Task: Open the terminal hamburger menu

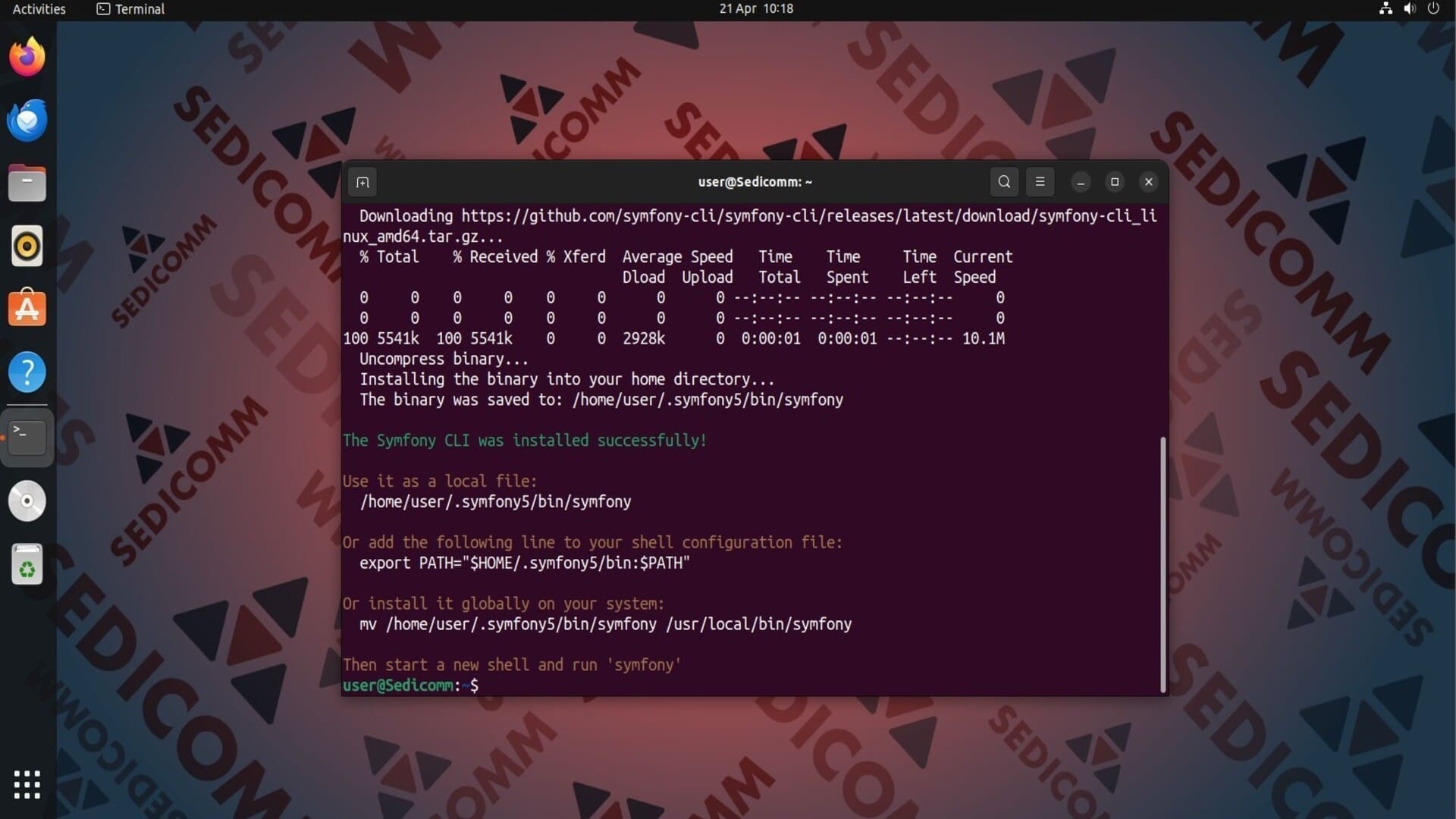Action: 1040,182
